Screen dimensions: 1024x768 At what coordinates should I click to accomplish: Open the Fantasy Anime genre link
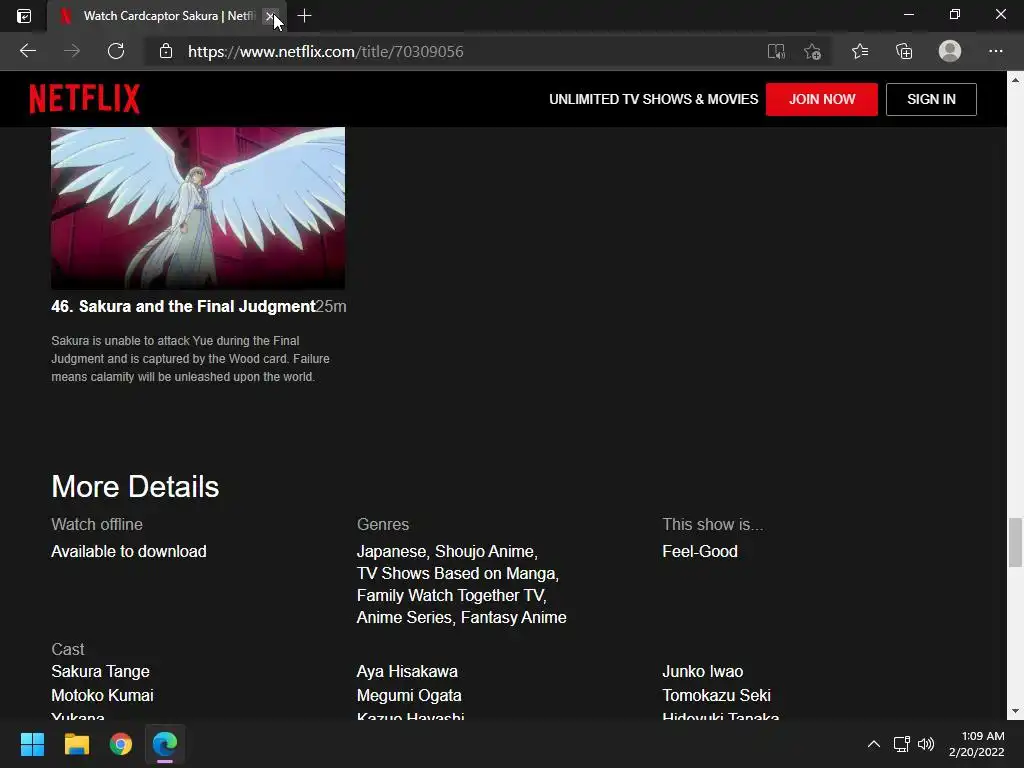pos(513,618)
